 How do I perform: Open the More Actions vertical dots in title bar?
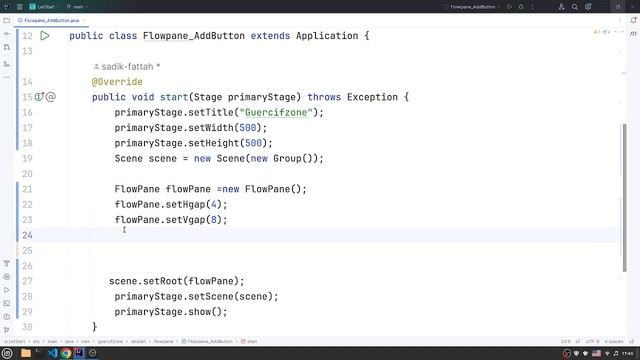coord(532,7)
